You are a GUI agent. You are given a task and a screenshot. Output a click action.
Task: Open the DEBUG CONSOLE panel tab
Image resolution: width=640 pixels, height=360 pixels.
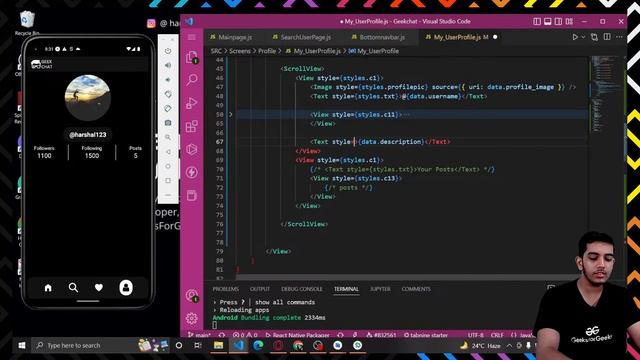pyautogui.click(x=302, y=289)
